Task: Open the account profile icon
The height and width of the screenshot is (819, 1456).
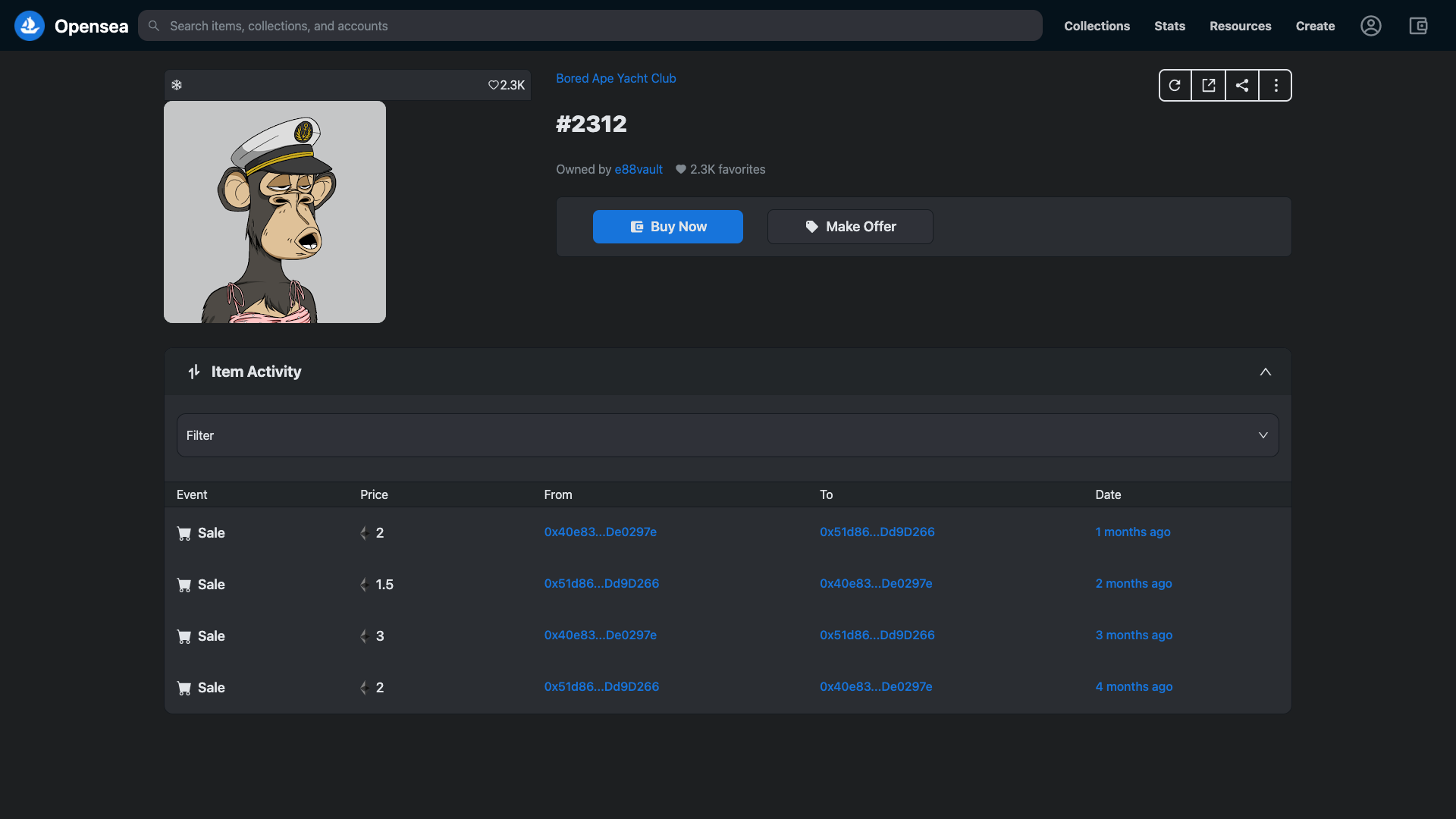Action: [1370, 26]
